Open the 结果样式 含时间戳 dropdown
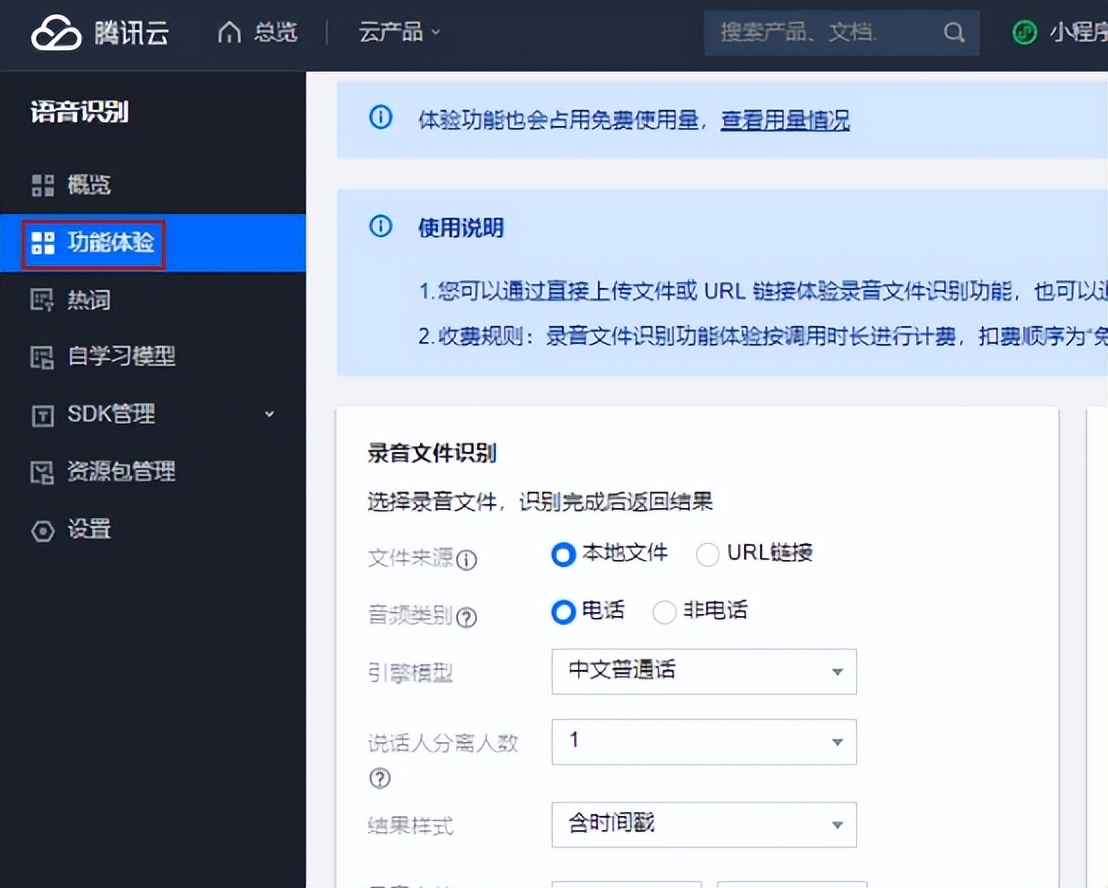The image size is (1108, 888). pyautogui.click(x=703, y=824)
